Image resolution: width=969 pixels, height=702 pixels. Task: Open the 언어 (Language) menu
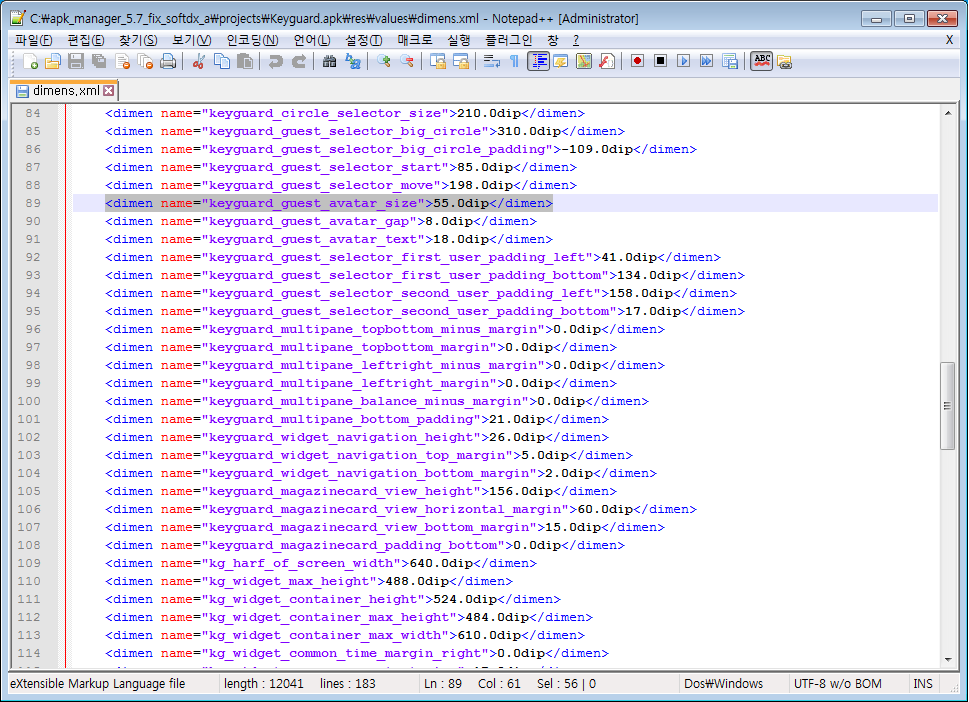312,40
